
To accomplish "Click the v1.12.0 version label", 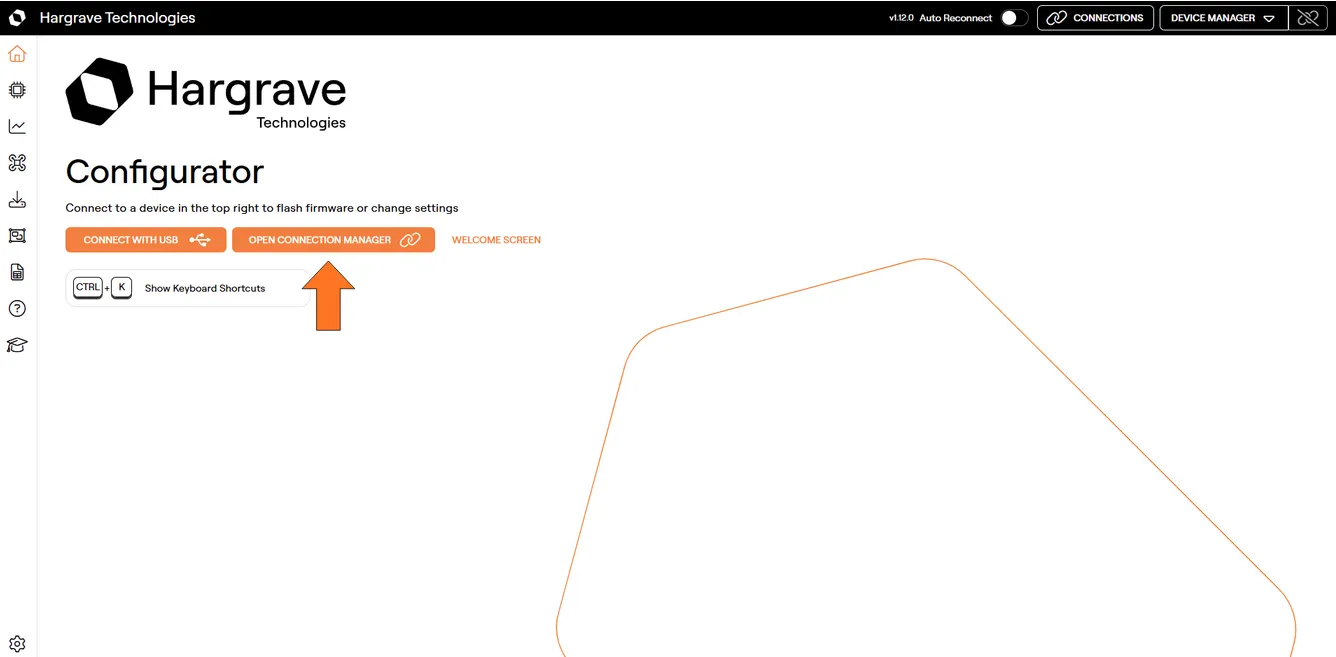I will (x=901, y=18).
